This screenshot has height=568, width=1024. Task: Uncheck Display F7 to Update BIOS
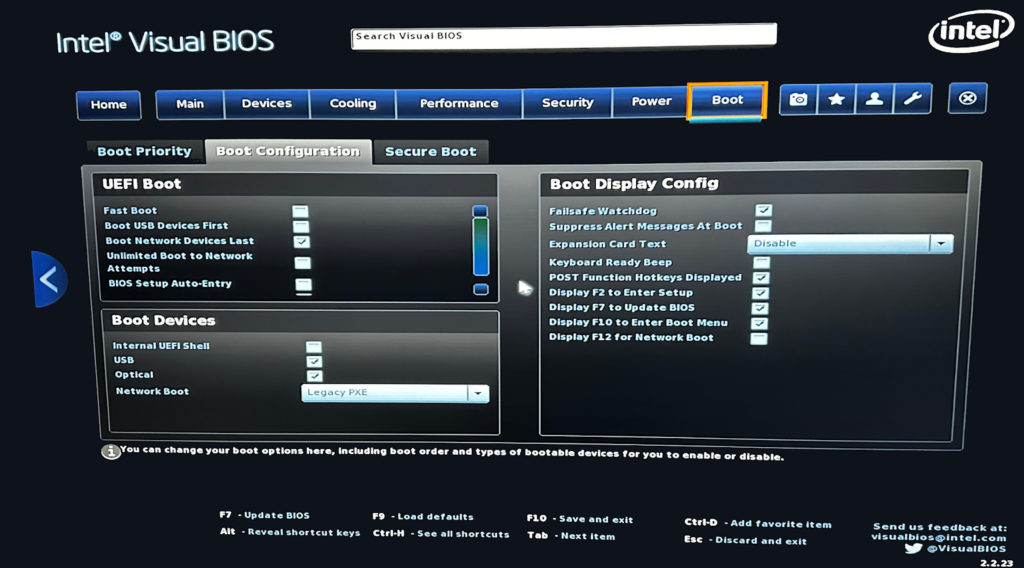(760, 308)
